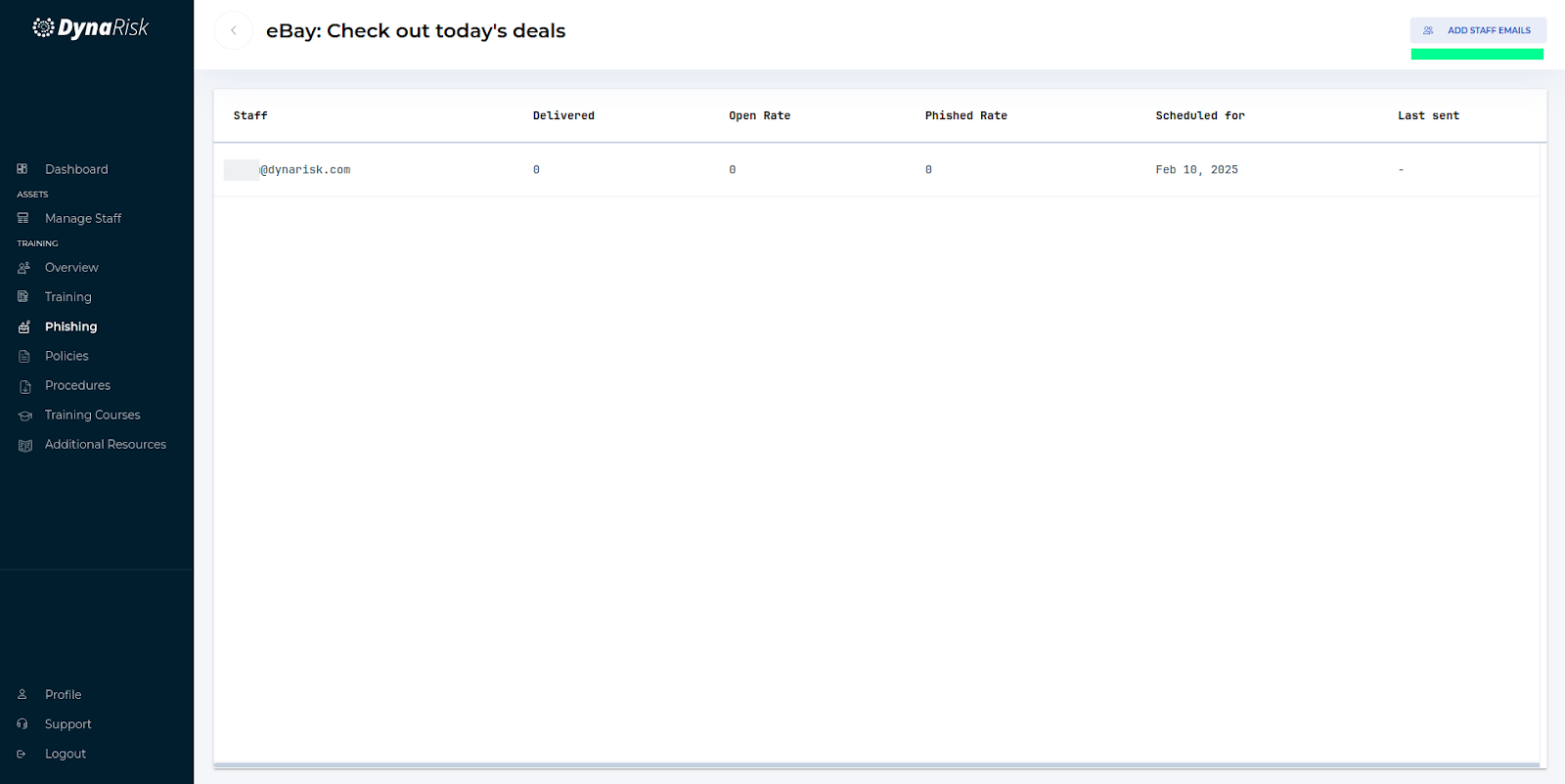Viewport: 1565px width, 784px height.
Task: Open Additional Resources page
Action: [106, 444]
